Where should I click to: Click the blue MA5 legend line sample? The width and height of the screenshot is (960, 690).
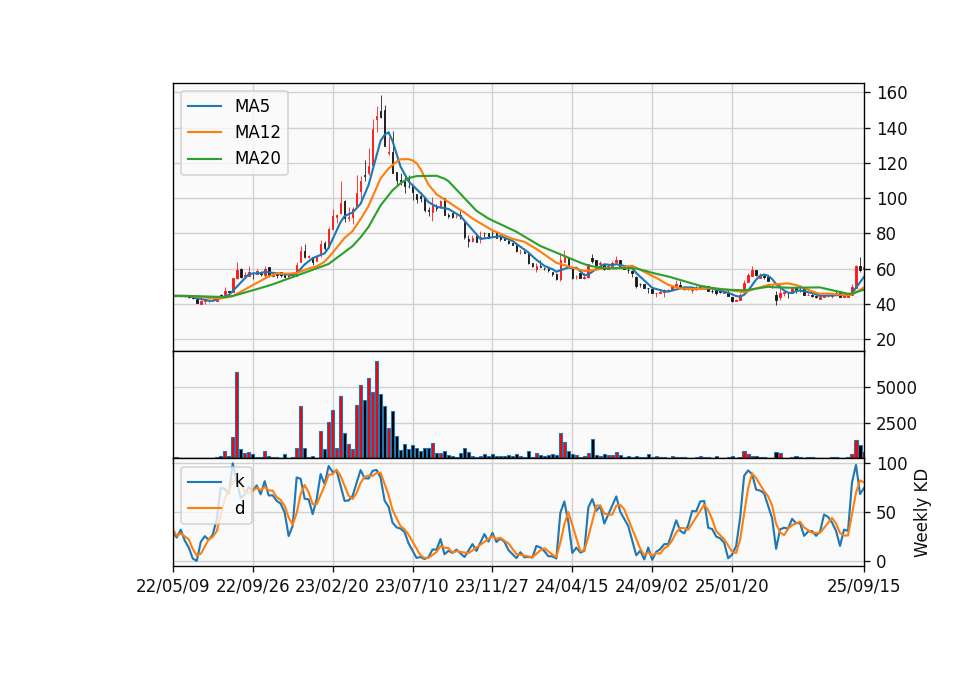click(204, 106)
